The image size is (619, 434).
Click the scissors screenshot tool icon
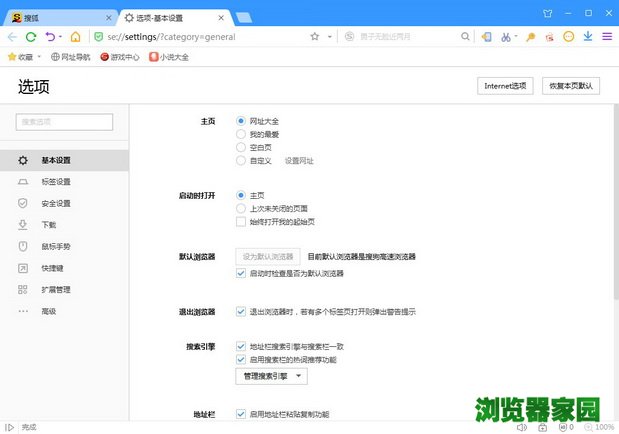click(x=506, y=37)
